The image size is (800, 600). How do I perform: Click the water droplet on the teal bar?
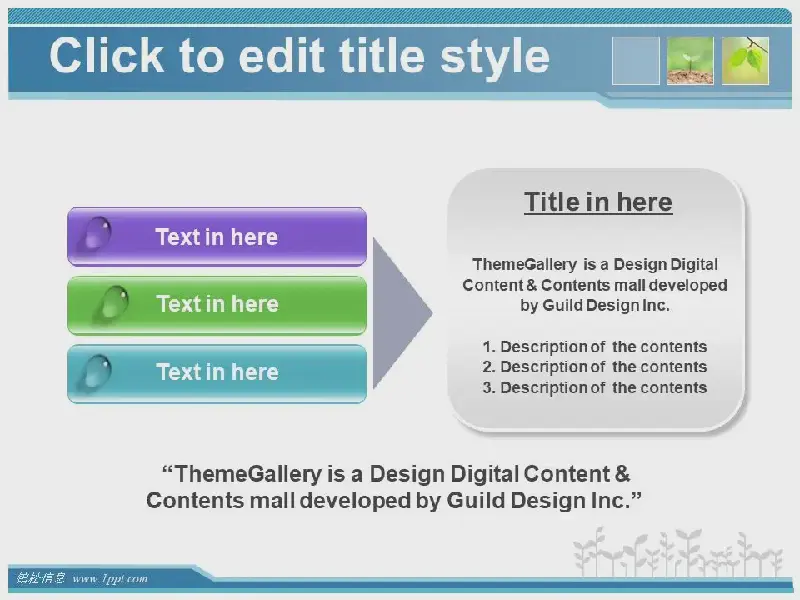(95, 372)
